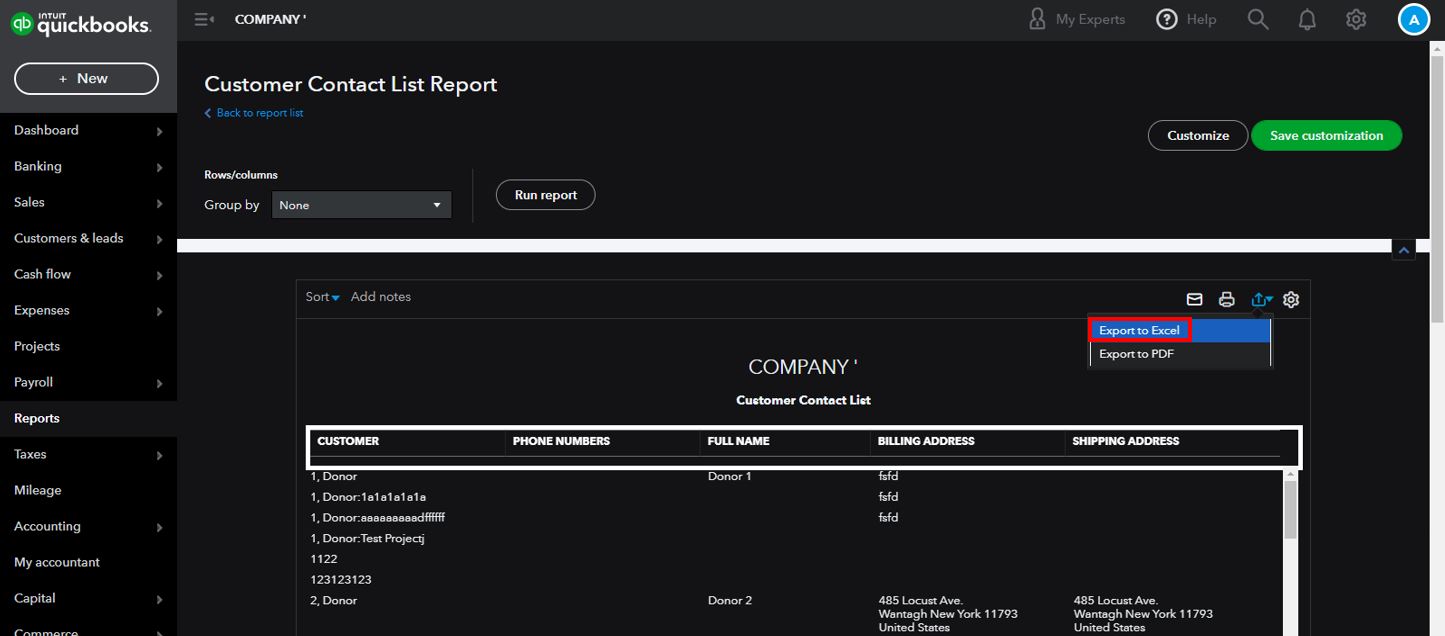
Task: Open the Sort dropdown
Action: pyautogui.click(x=322, y=297)
